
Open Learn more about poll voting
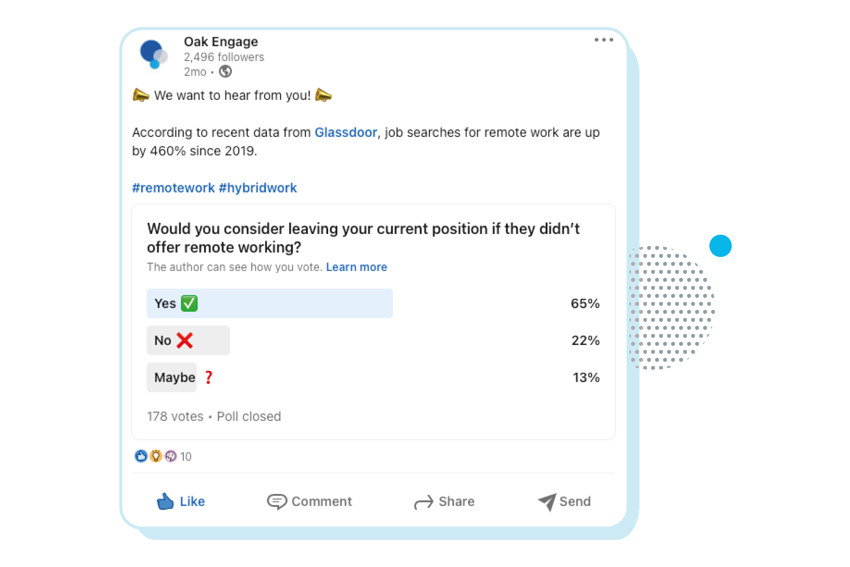[356, 267]
